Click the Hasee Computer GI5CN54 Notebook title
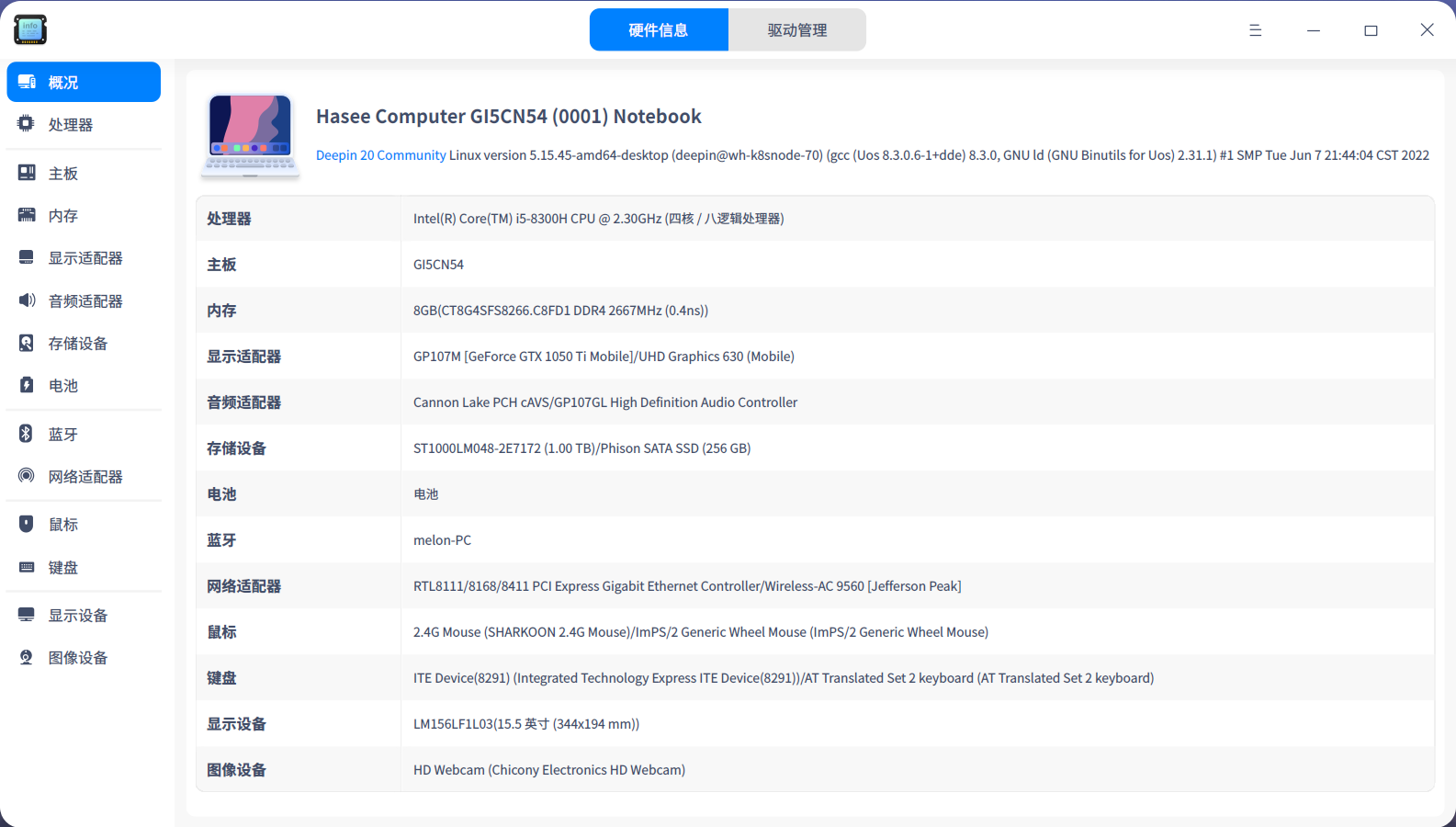 pyautogui.click(x=509, y=117)
